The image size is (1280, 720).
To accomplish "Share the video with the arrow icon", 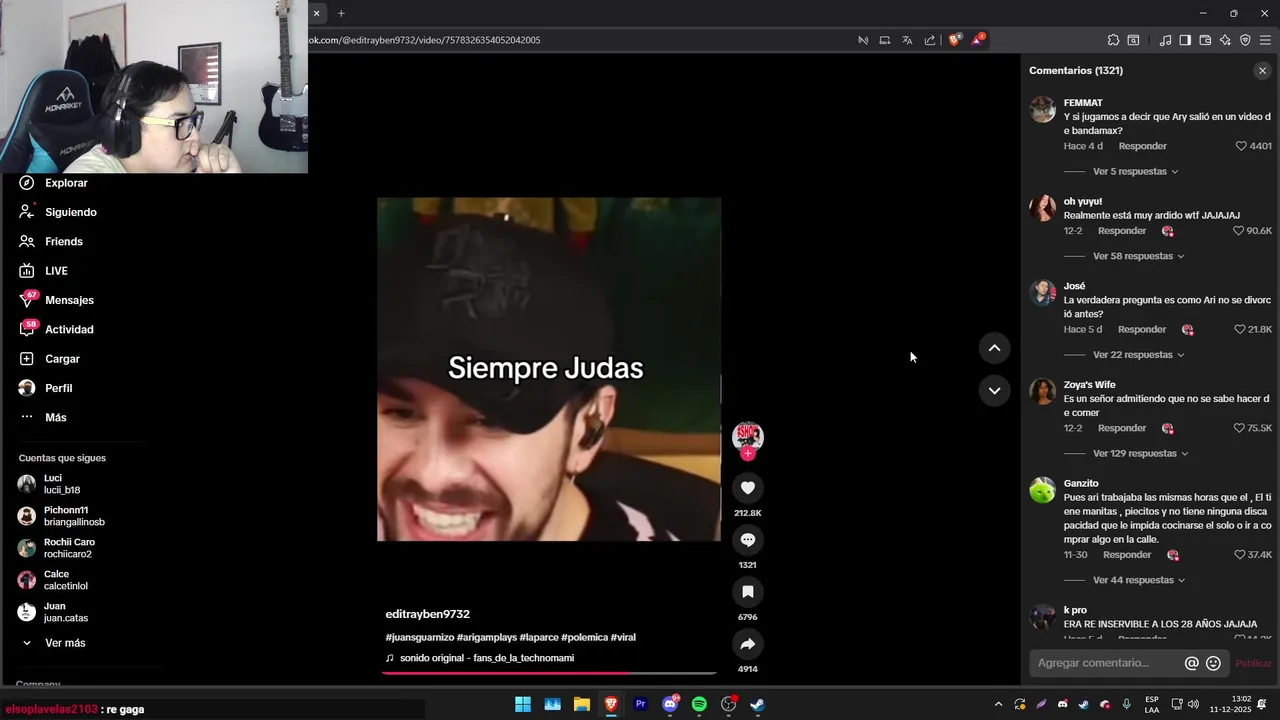I will tap(747, 644).
